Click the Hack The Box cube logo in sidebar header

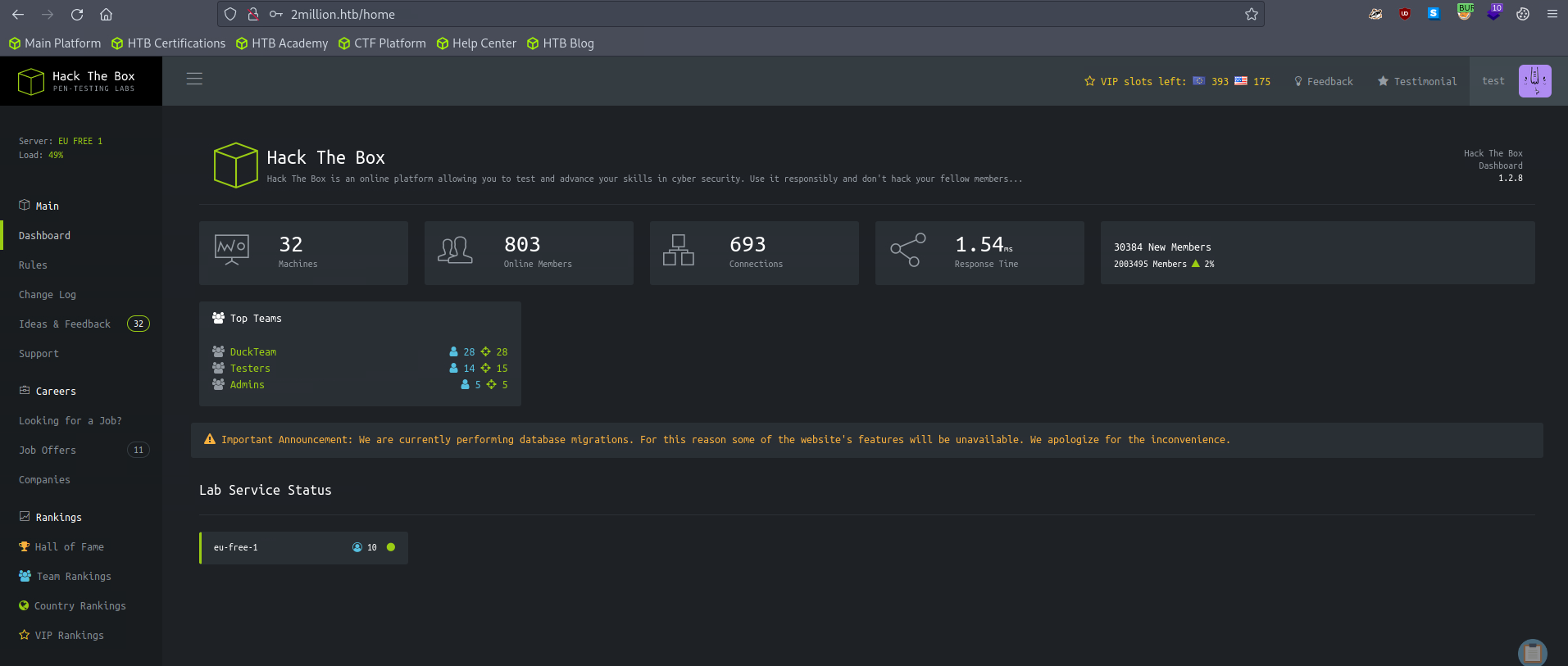(x=31, y=81)
